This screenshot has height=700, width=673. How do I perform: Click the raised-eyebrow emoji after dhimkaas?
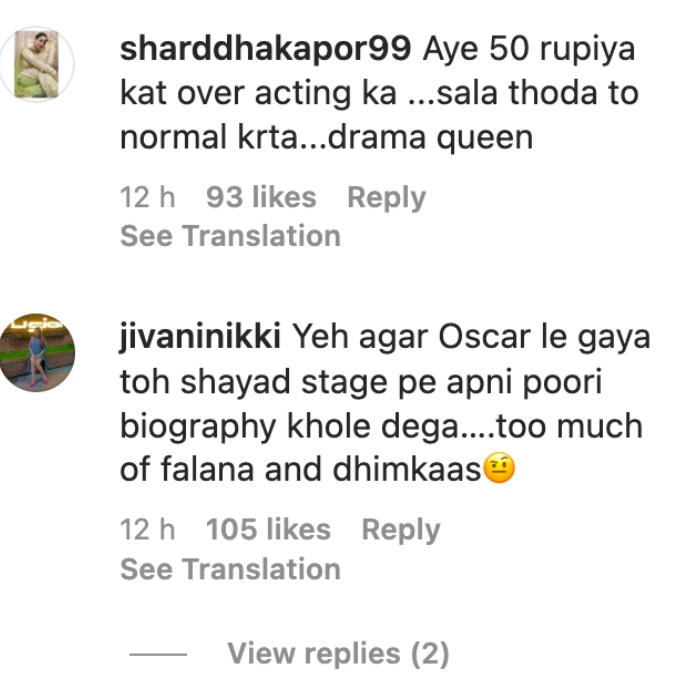499,468
